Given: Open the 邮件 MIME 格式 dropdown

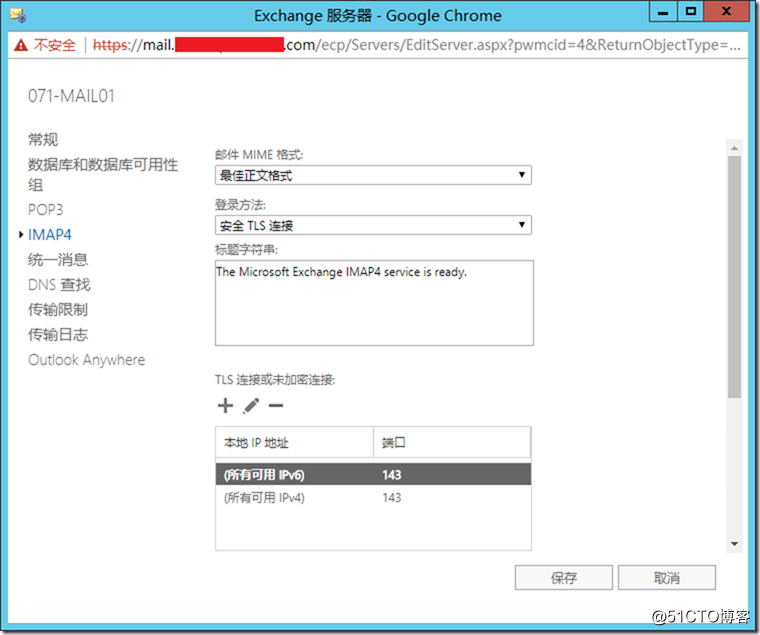Looking at the screenshot, I should (x=373, y=175).
